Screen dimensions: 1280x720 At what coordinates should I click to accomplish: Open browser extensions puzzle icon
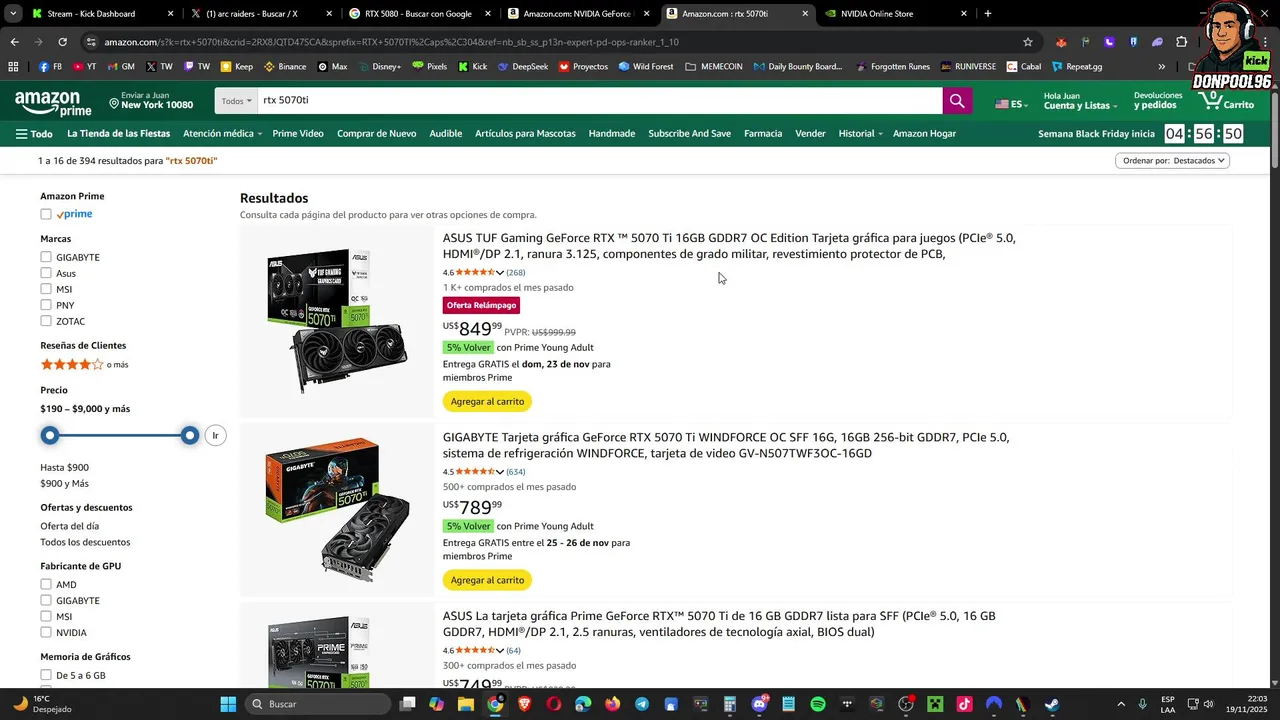[1181, 42]
